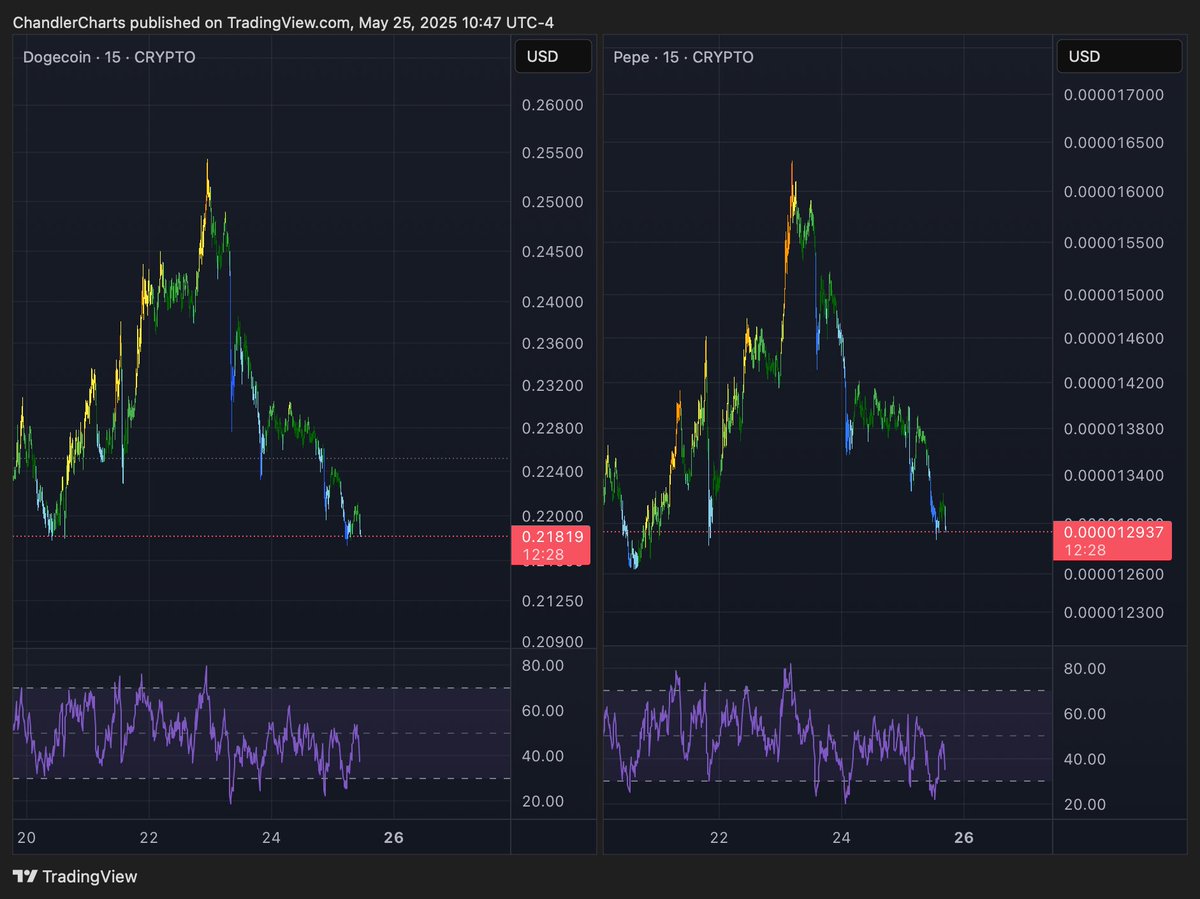Click the 0.24500 price level on Dogecoin axis
Screen dimensions: 1200x899
[552, 252]
